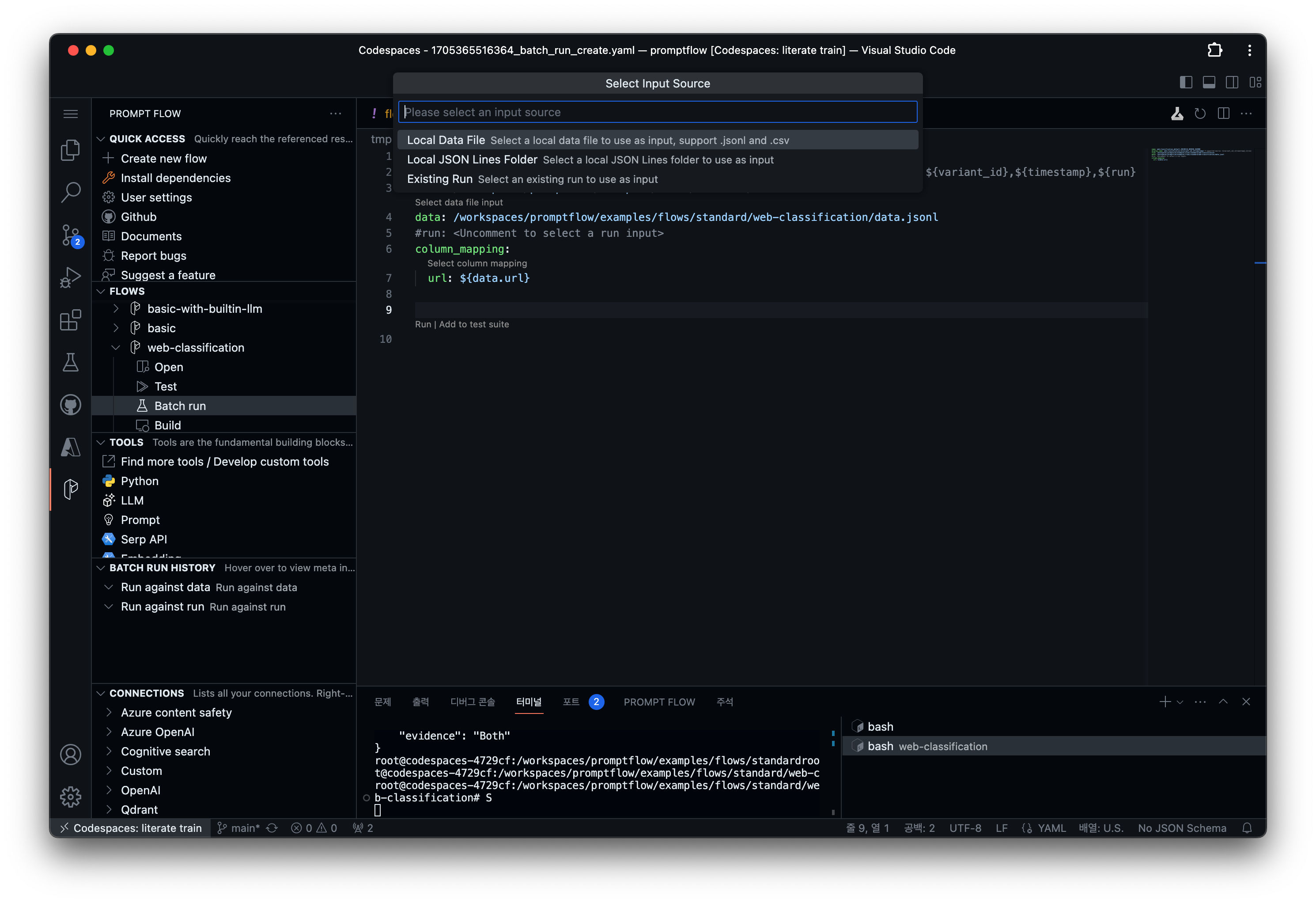This screenshot has width=1316, height=903.
Task: Collapse Run against data history
Action: point(109,588)
